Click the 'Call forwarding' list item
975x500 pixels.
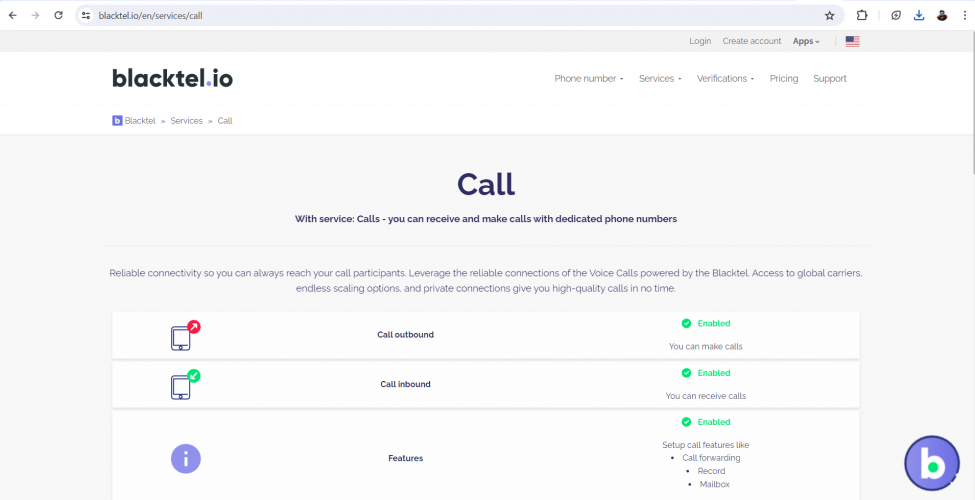click(711, 458)
